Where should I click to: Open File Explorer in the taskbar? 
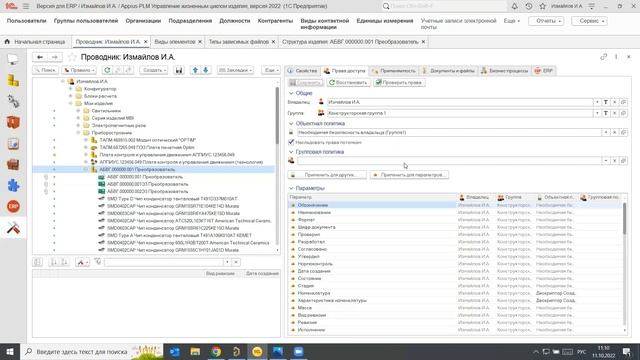click(196, 352)
